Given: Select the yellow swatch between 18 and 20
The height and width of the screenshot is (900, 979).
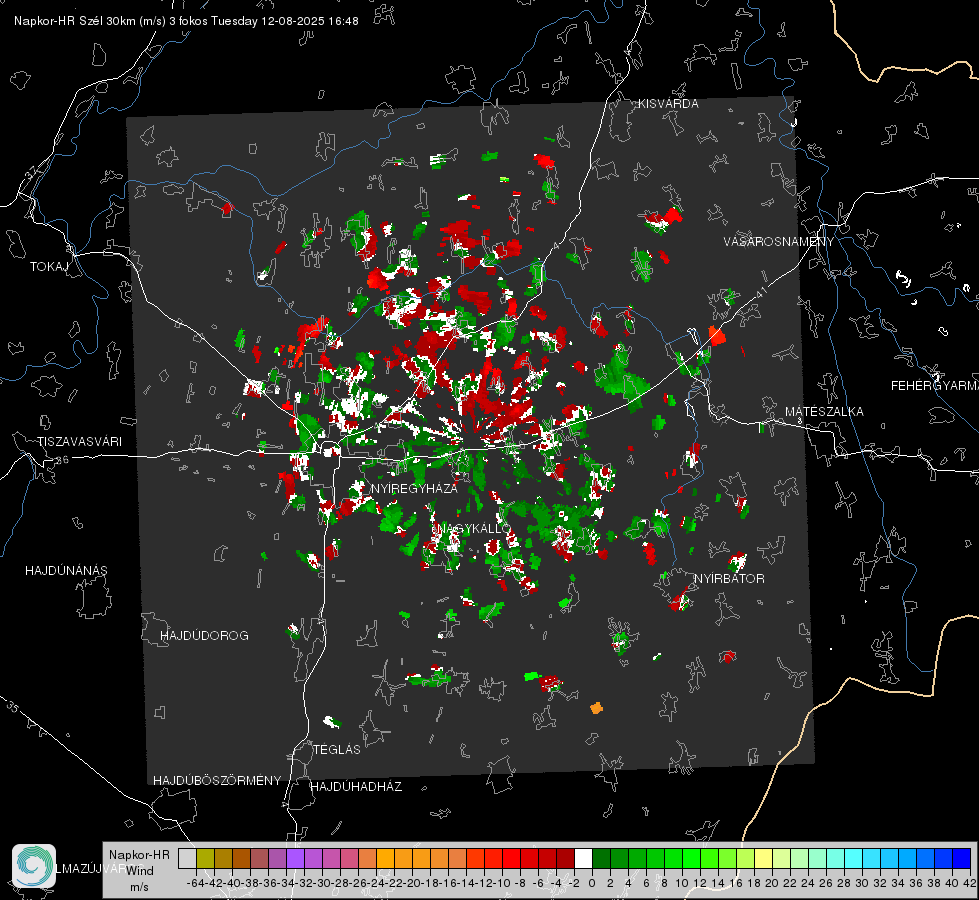Looking at the screenshot, I should 763,858.
